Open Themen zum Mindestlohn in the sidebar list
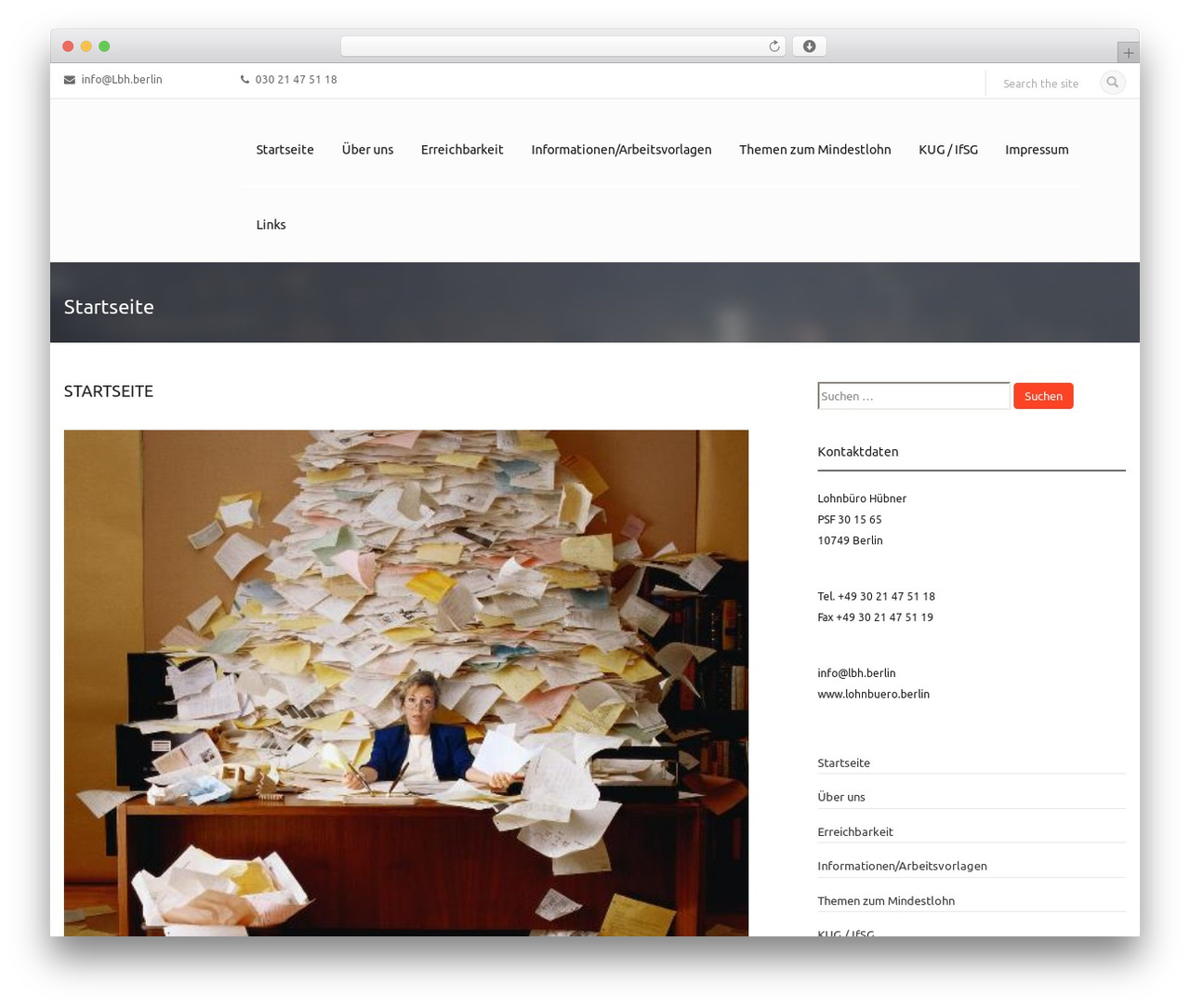 (886, 901)
